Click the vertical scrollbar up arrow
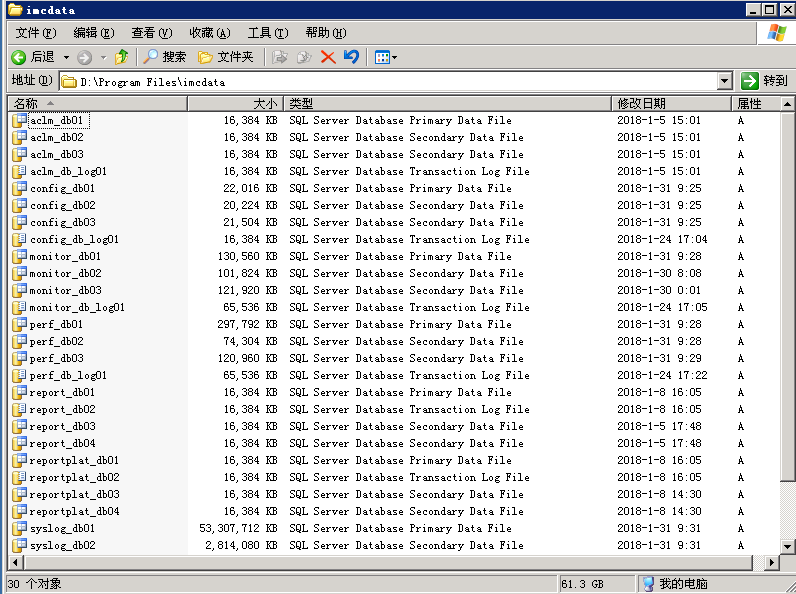The width and height of the screenshot is (796, 594). point(787,104)
